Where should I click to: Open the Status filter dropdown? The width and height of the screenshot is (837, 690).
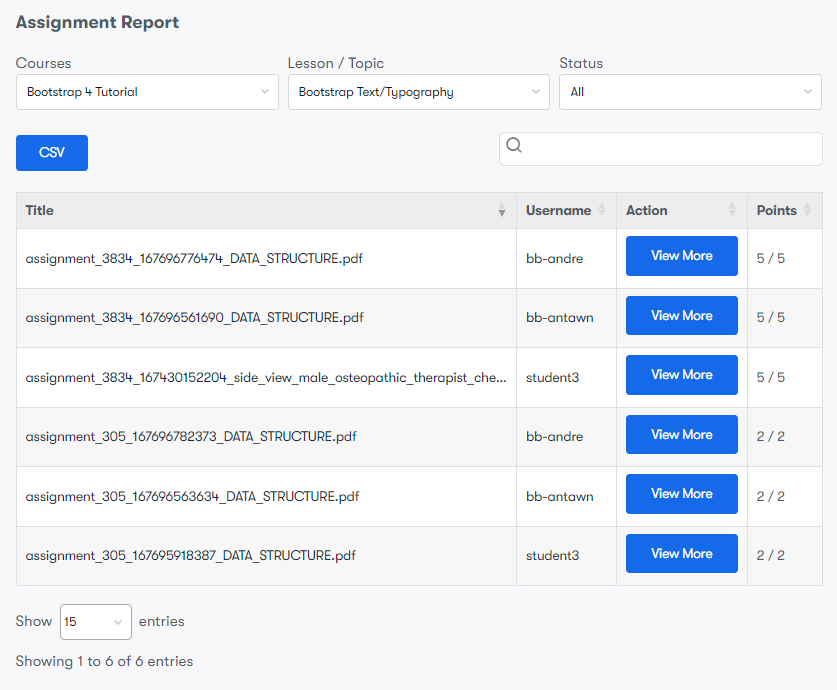[690, 92]
